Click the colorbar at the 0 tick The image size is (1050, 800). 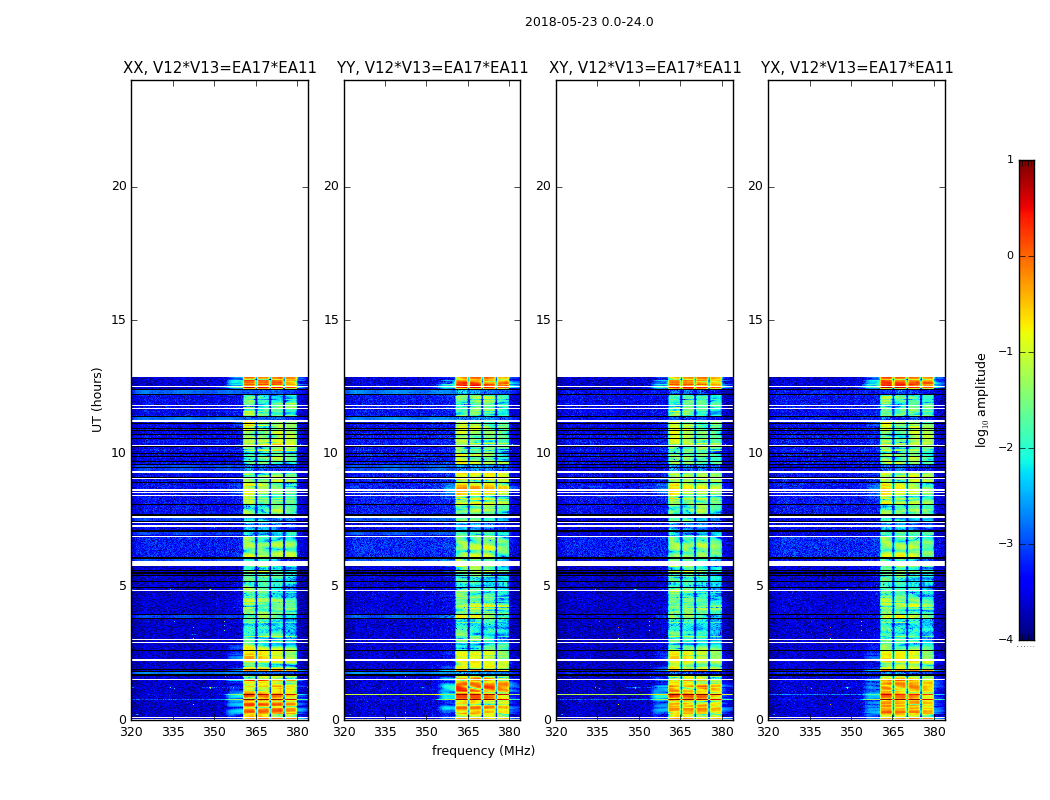click(x=1027, y=256)
